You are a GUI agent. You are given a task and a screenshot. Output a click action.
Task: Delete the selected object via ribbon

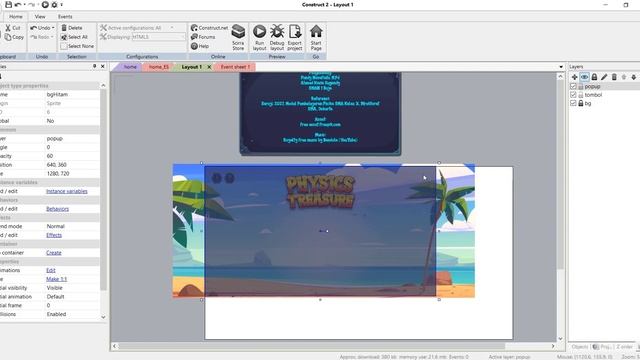click(x=72, y=28)
